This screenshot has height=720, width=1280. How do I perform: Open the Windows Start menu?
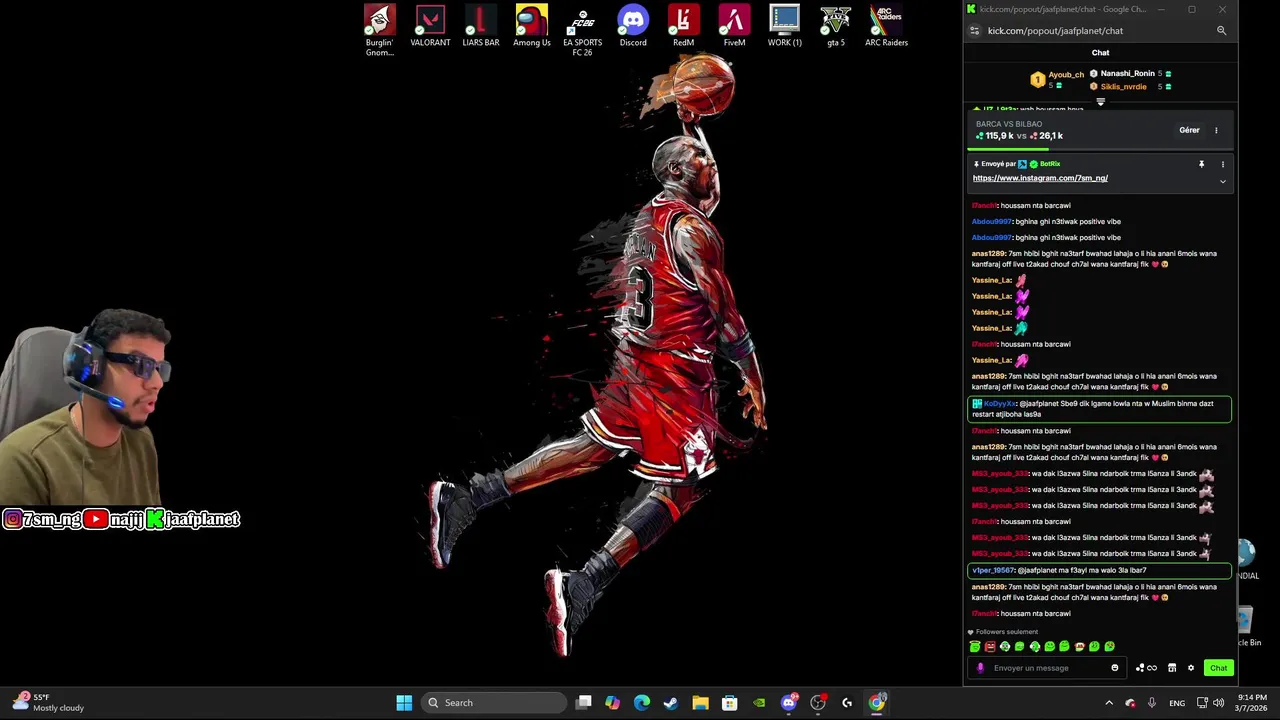pos(404,703)
